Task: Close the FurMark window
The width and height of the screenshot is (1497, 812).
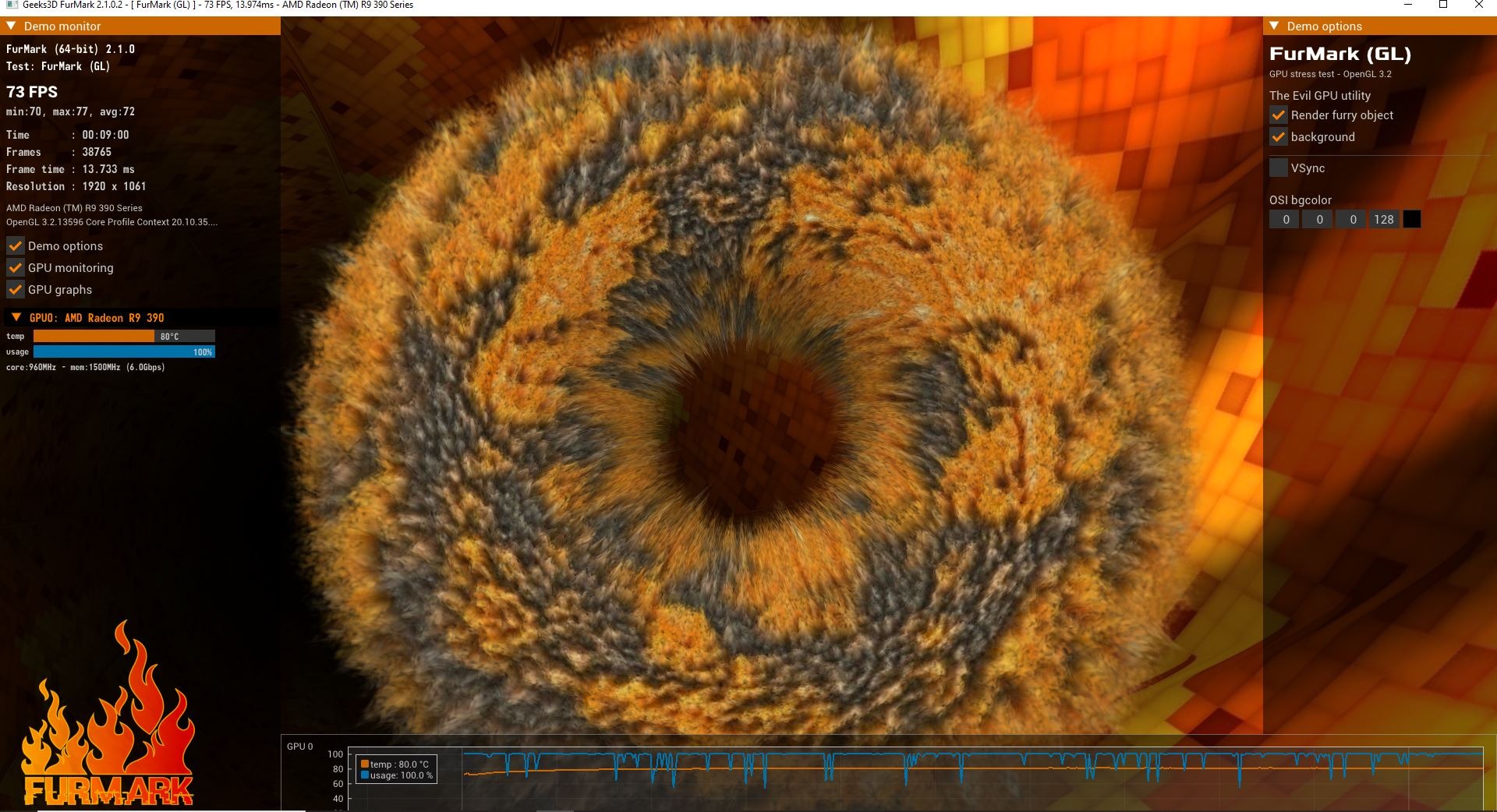Action: click(1479, 5)
